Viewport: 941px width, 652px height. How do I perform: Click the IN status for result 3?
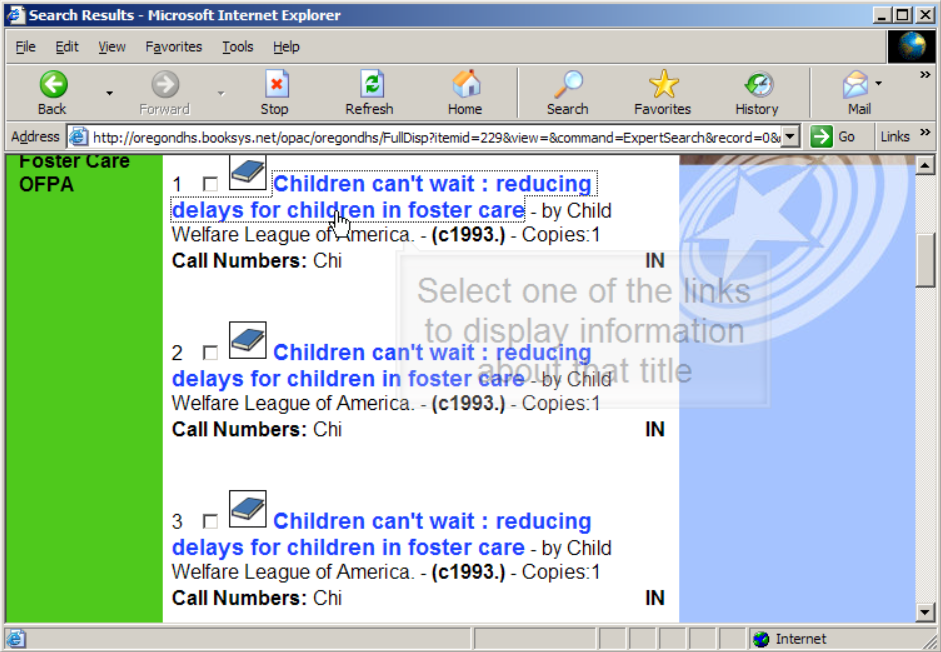click(x=655, y=598)
